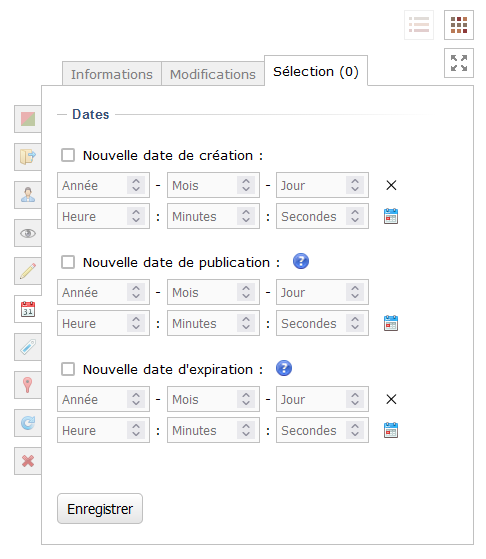Screen dimensions: 486x559
Task: Switch to the Informations tab
Action: point(112,74)
